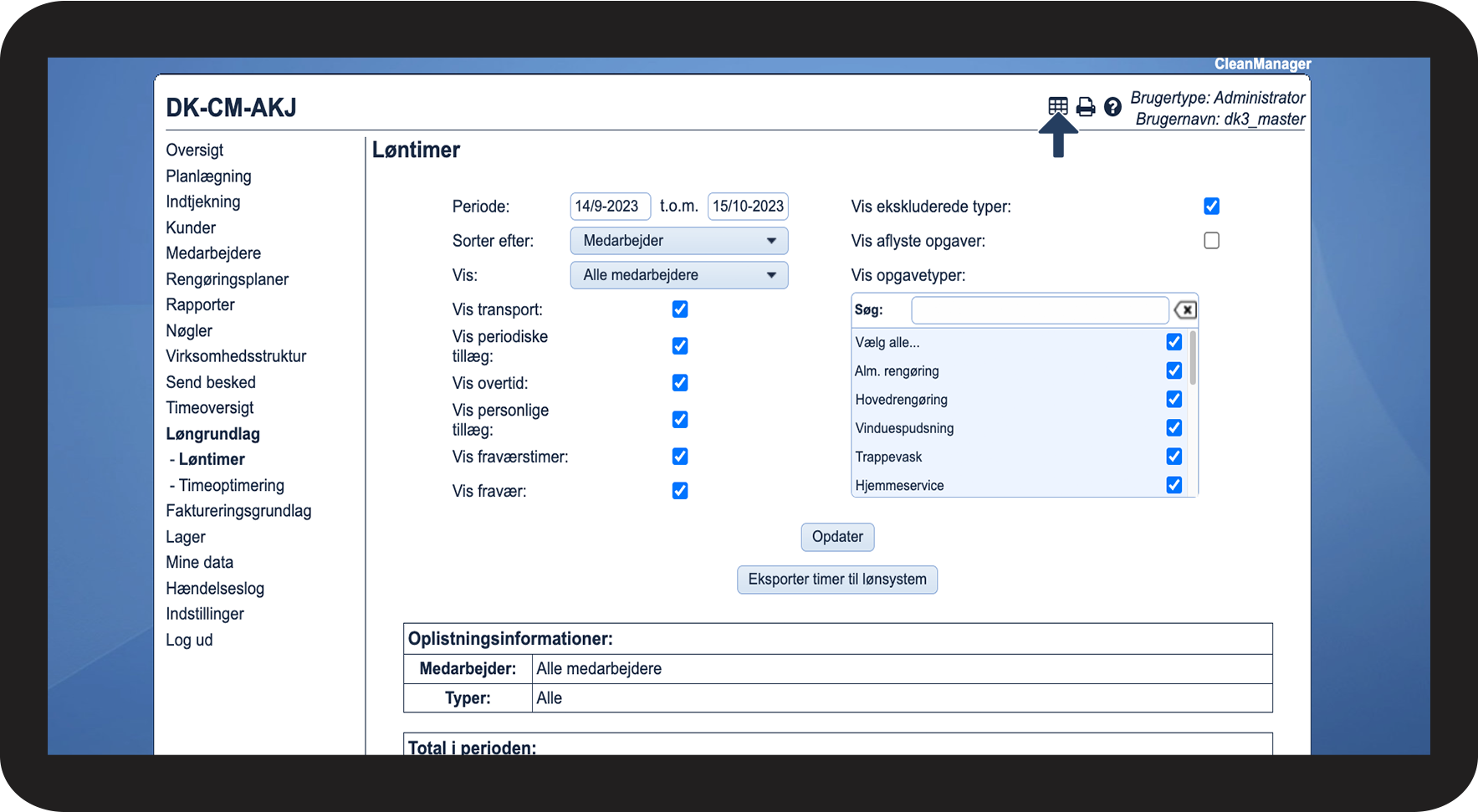Uncheck the Vælg alle... checkbox
1478x812 pixels.
point(1174,342)
